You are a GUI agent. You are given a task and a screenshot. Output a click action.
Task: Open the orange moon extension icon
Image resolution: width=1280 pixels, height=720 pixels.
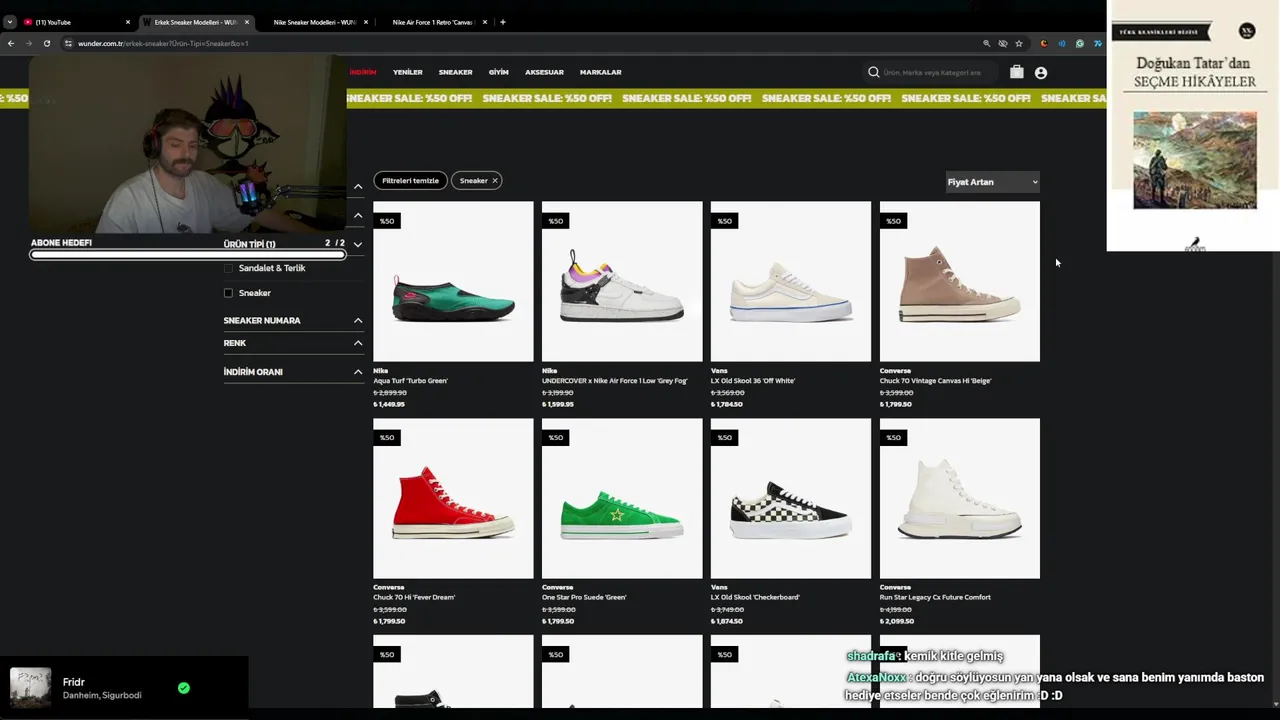coord(1045,43)
